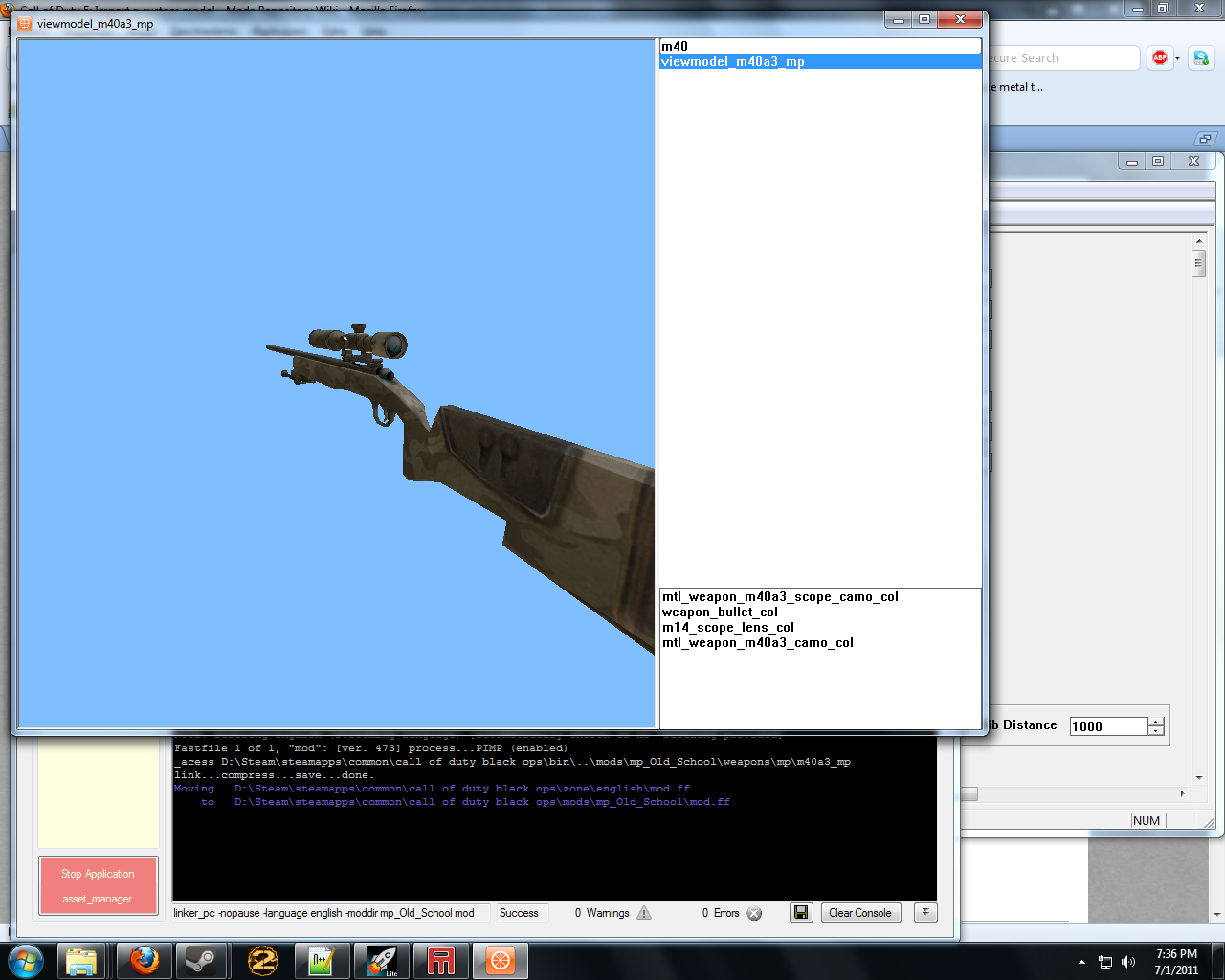Open the Adblock Plus dropdown arrow
This screenshot has width=1225, height=980.
1177,58
